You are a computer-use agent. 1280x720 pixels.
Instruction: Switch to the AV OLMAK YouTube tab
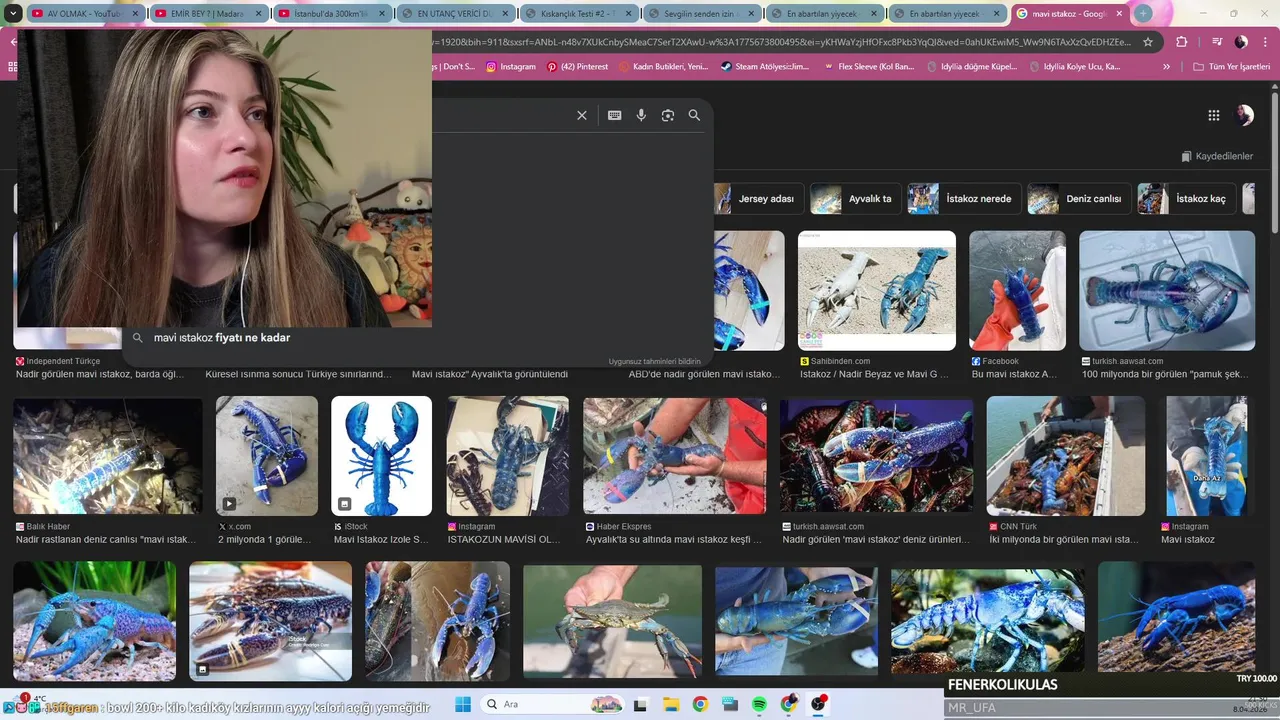84,14
